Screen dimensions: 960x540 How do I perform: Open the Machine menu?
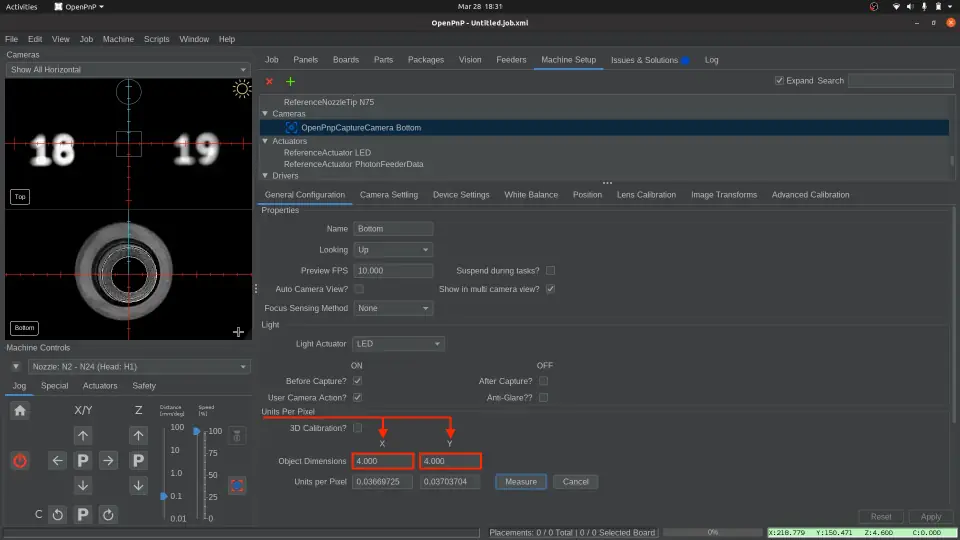(x=118, y=39)
